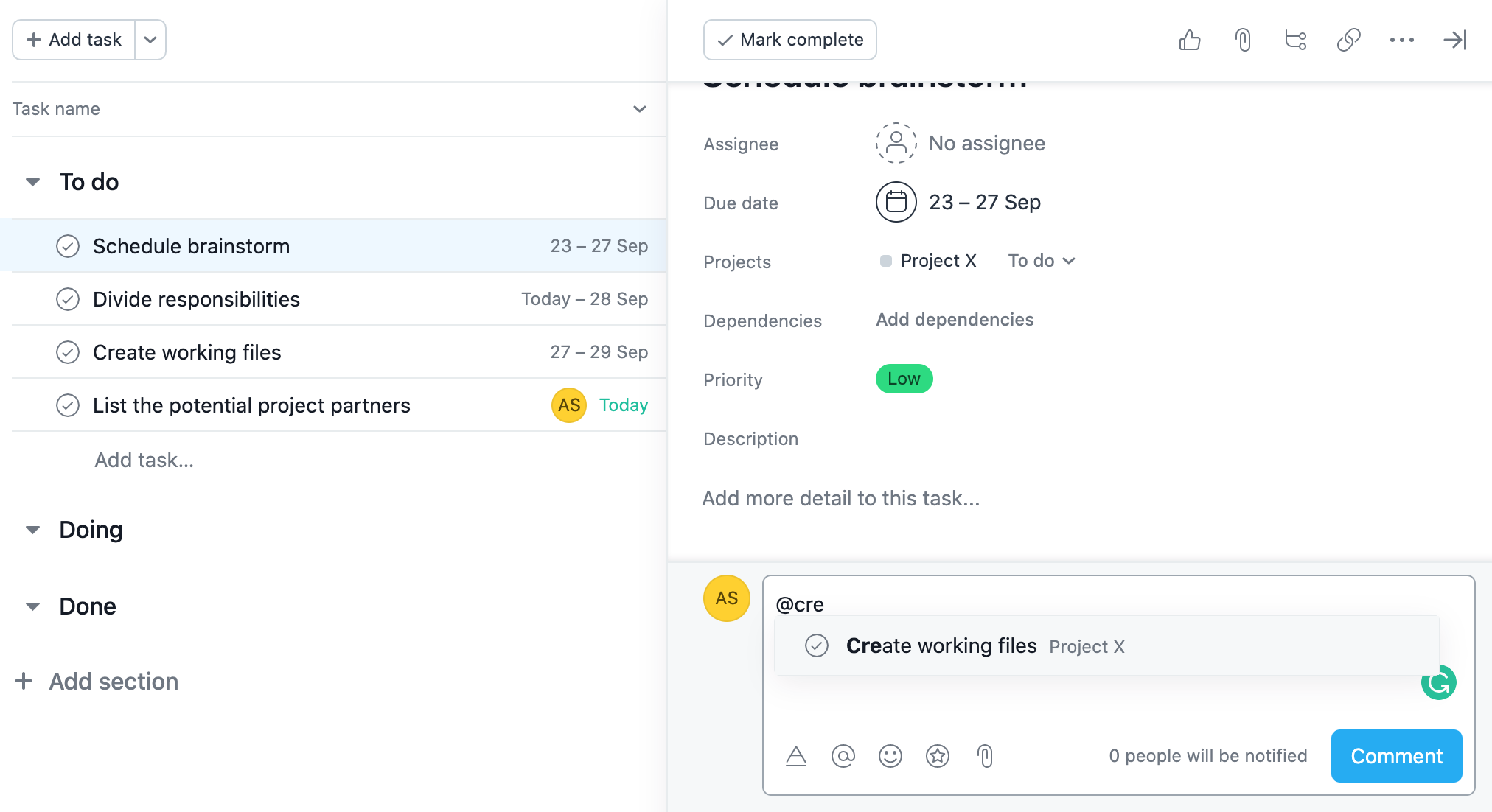1492x812 pixels.
Task: Collapse the To do section
Action: [x=32, y=182]
